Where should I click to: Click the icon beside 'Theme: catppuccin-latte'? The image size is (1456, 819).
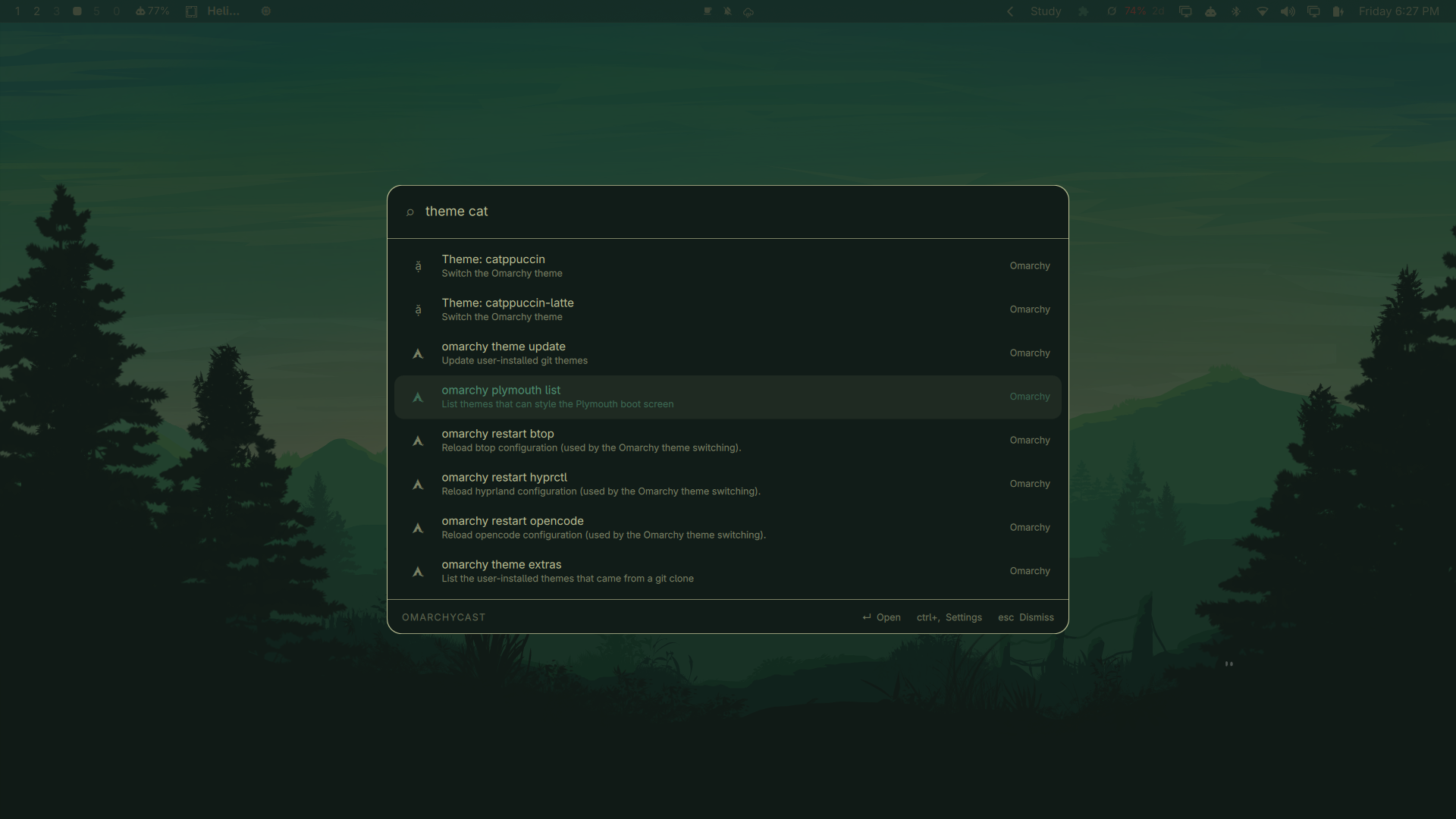click(418, 309)
